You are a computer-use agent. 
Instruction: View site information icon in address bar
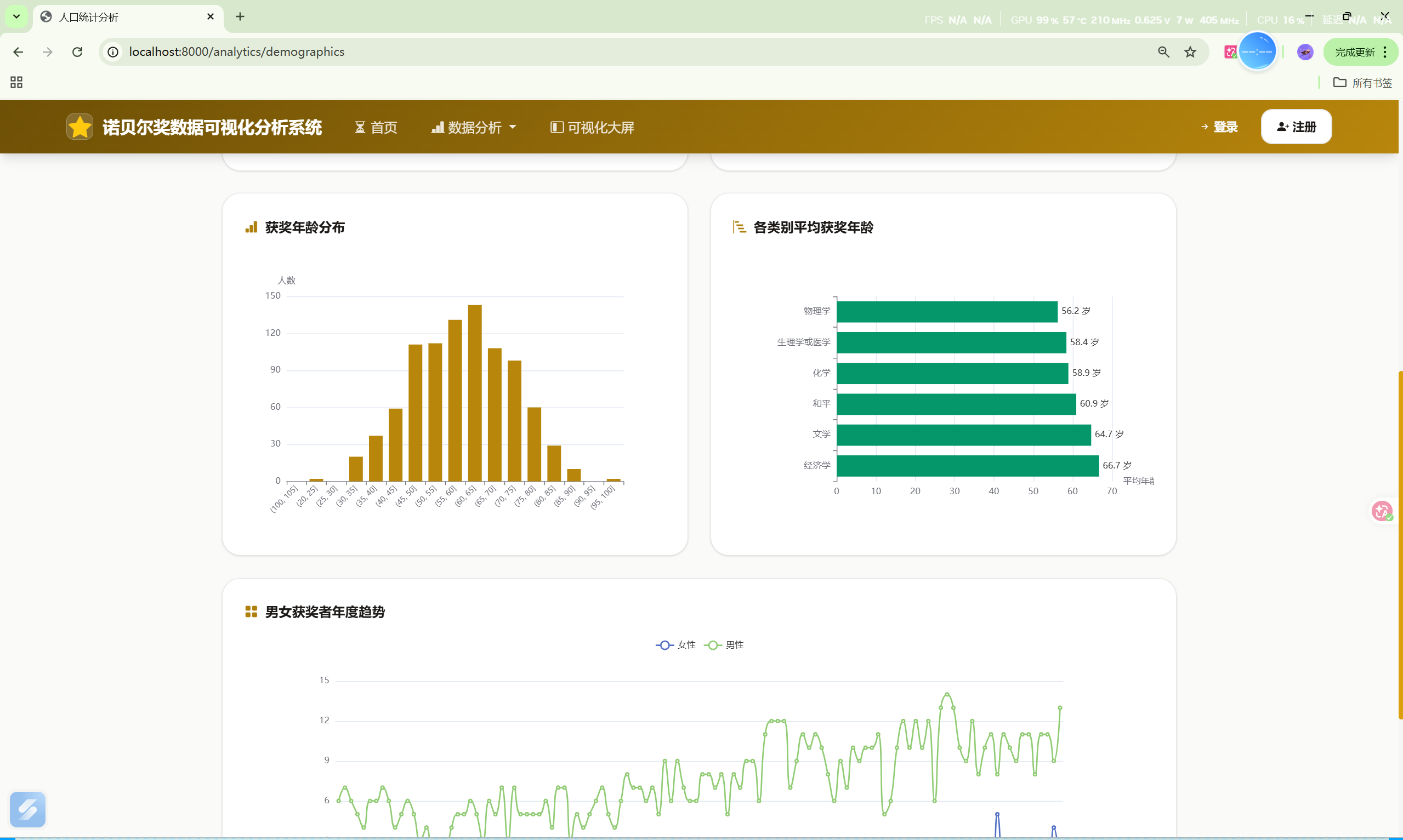point(113,52)
